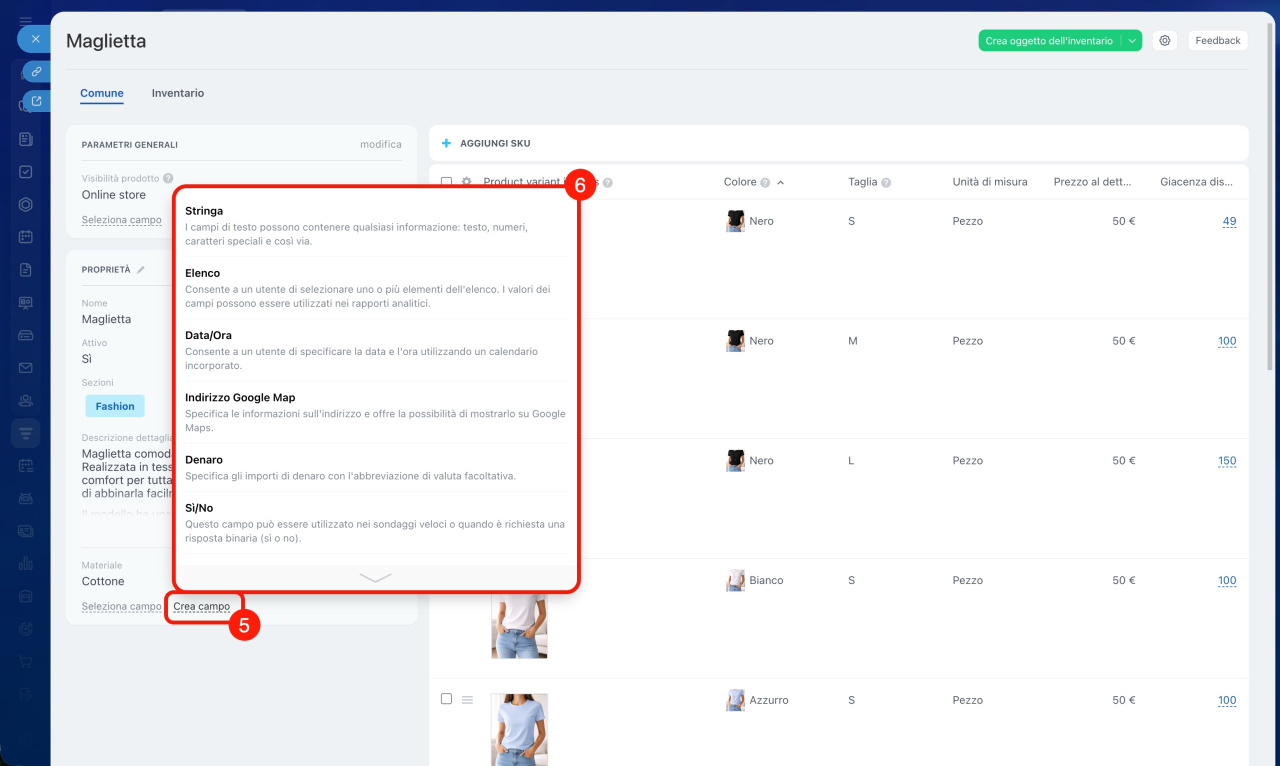This screenshot has width=1280, height=766.
Task: Open the mail icon in the left sidebar
Action: click(26, 367)
